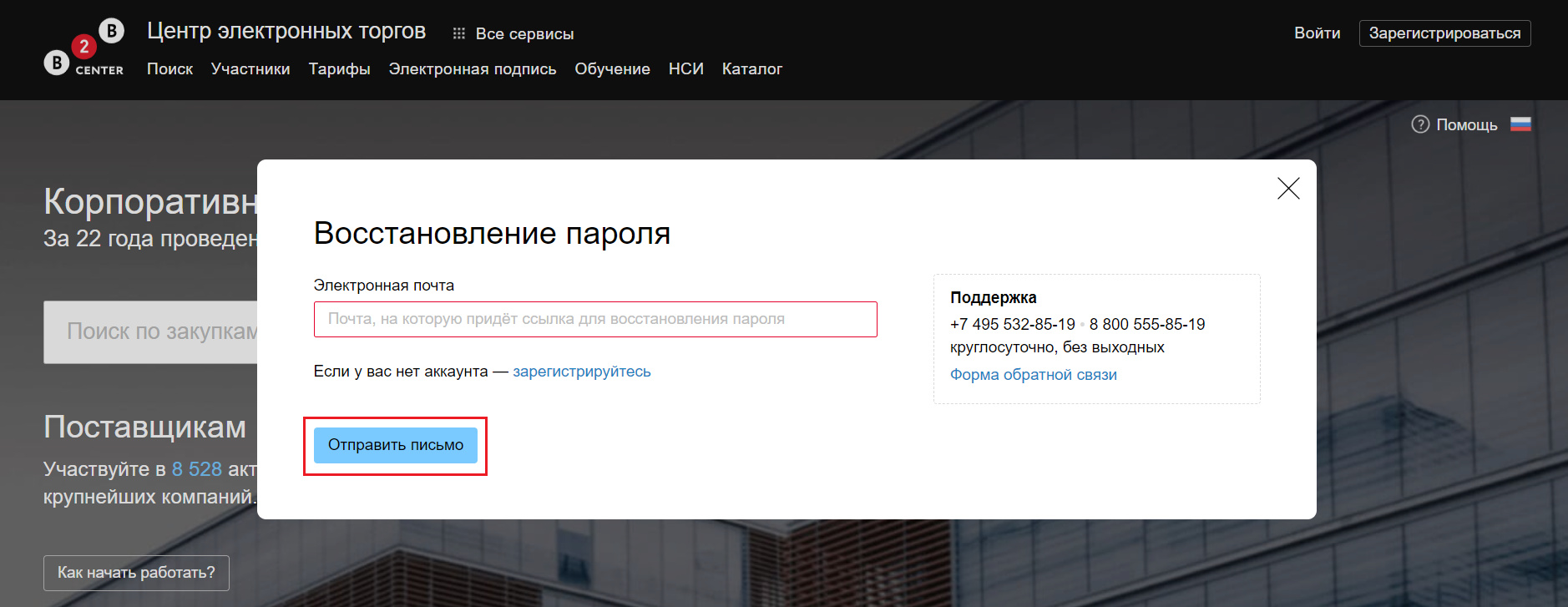Click the Help question mark icon

pyautogui.click(x=1419, y=124)
